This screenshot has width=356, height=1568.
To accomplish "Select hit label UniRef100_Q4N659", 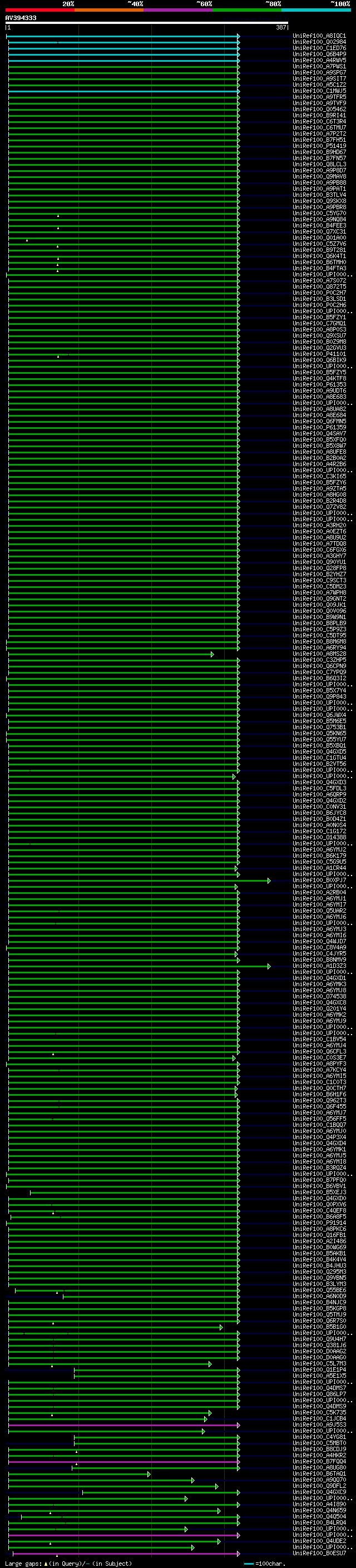I will point(319,1511).
